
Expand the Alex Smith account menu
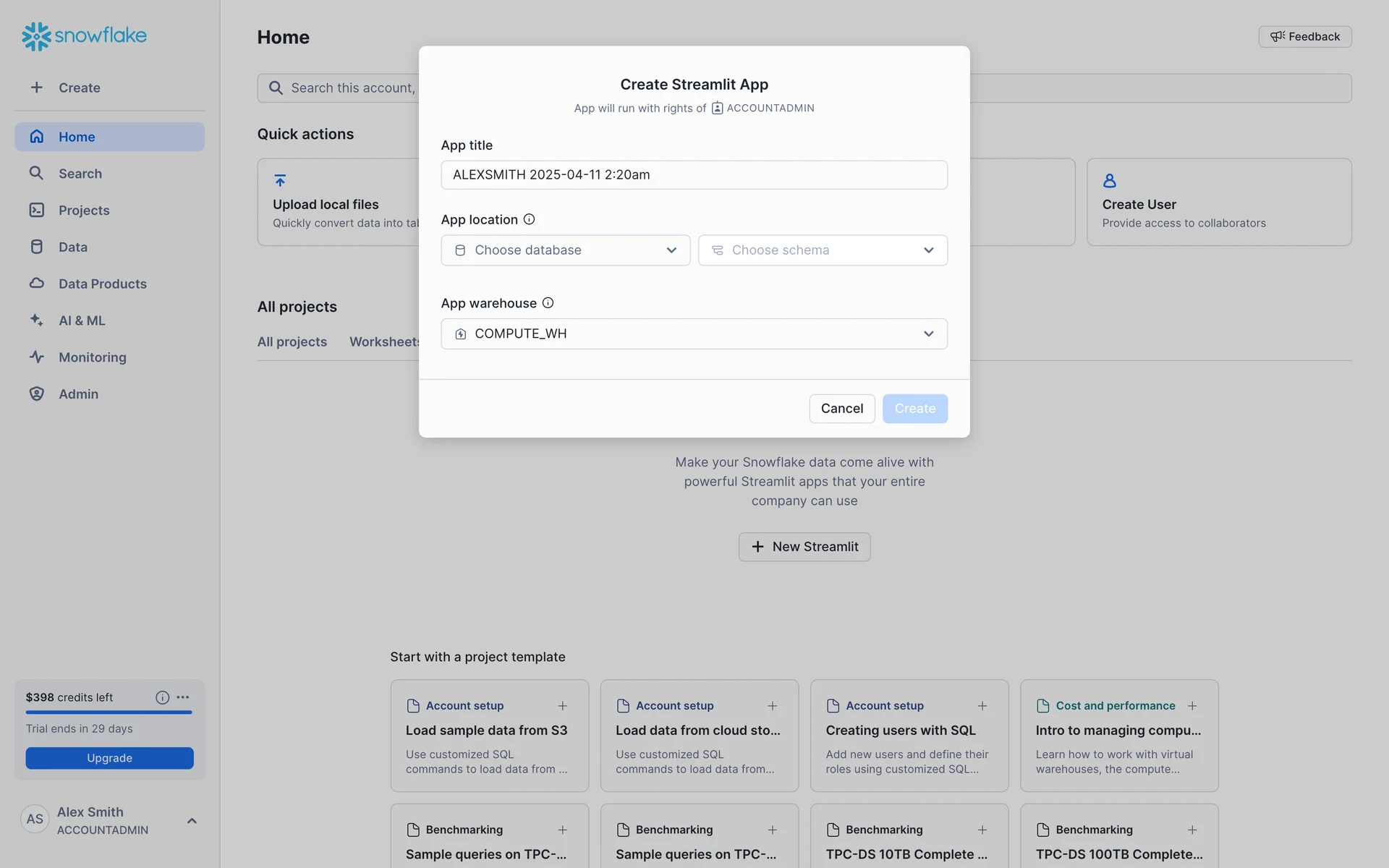coord(192,820)
